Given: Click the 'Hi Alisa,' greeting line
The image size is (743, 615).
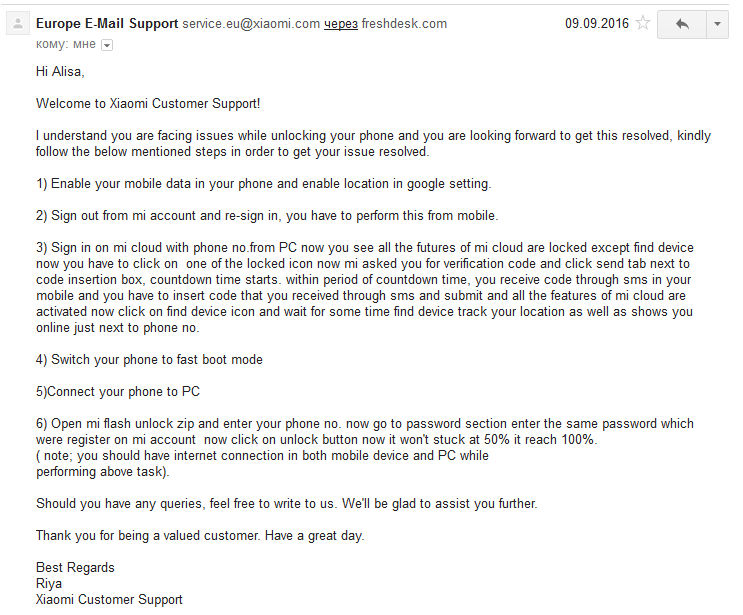Looking at the screenshot, I should [x=60, y=72].
